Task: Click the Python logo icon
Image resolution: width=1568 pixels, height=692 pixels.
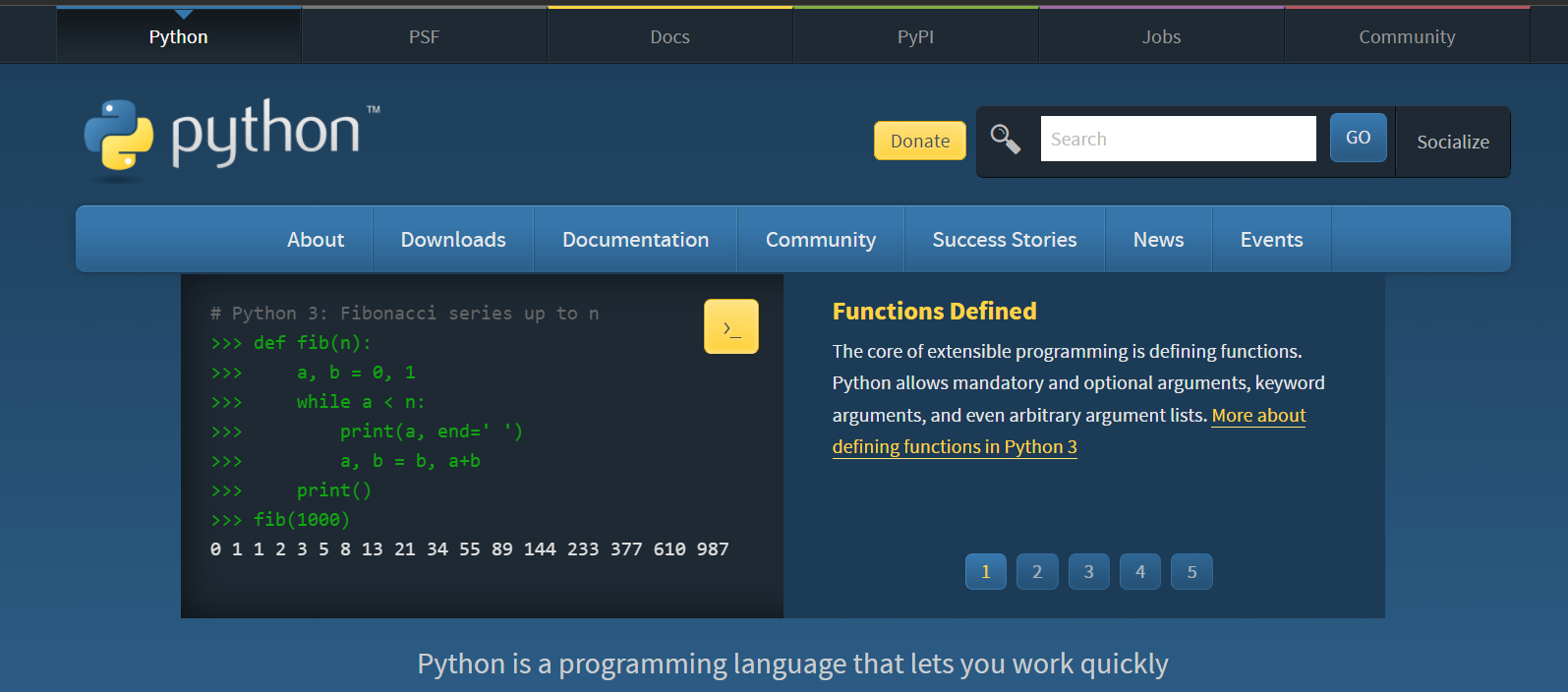Action: 119,136
